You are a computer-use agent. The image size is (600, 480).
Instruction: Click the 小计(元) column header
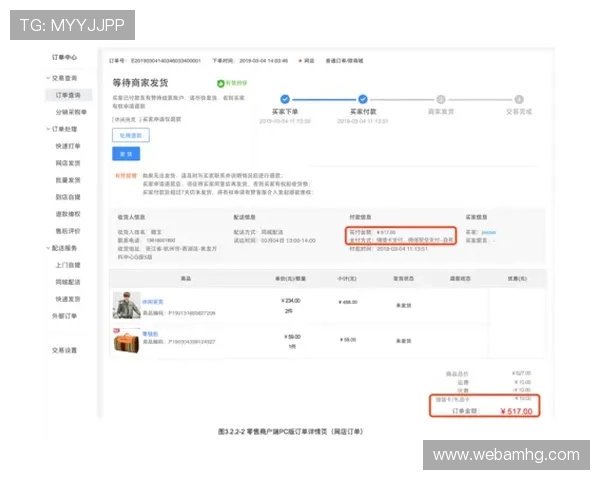click(x=347, y=278)
